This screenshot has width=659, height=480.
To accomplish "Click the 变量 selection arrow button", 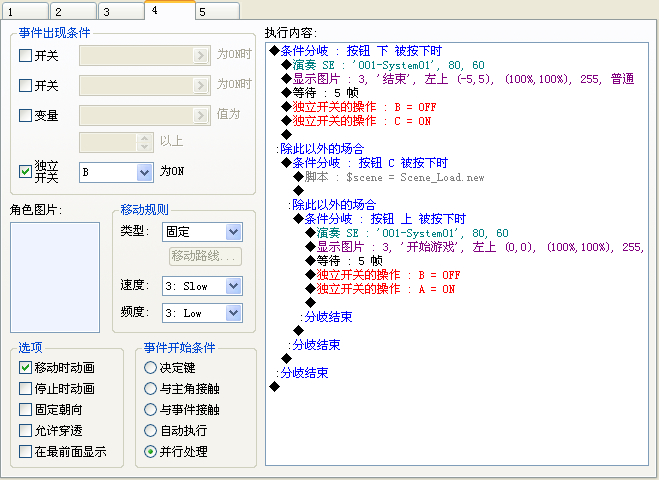I will click(201, 115).
